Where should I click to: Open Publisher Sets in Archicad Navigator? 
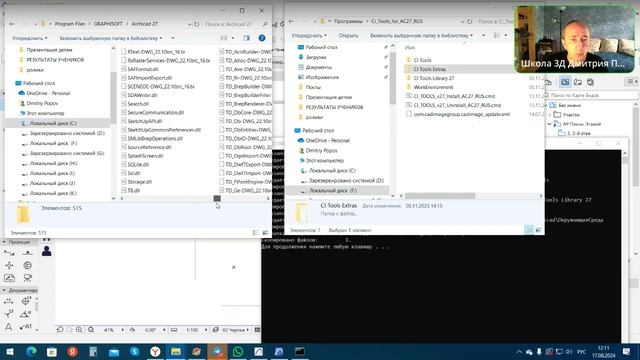[590, 82]
